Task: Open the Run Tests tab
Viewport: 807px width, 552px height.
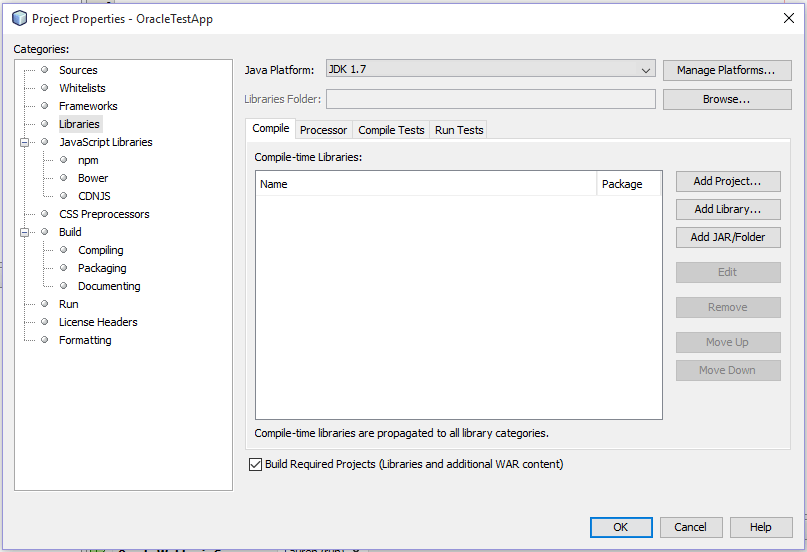Action: pos(459,130)
